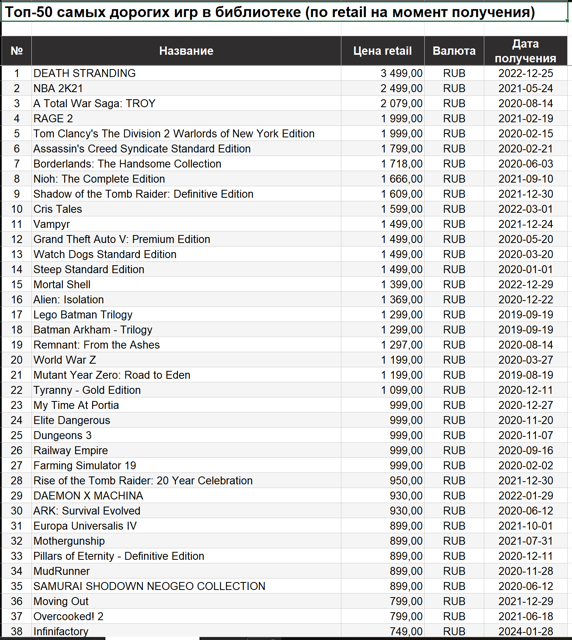Select the DAEMON X MACHINA cell
Viewport: 572px width, 640px height.
click(x=186, y=496)
